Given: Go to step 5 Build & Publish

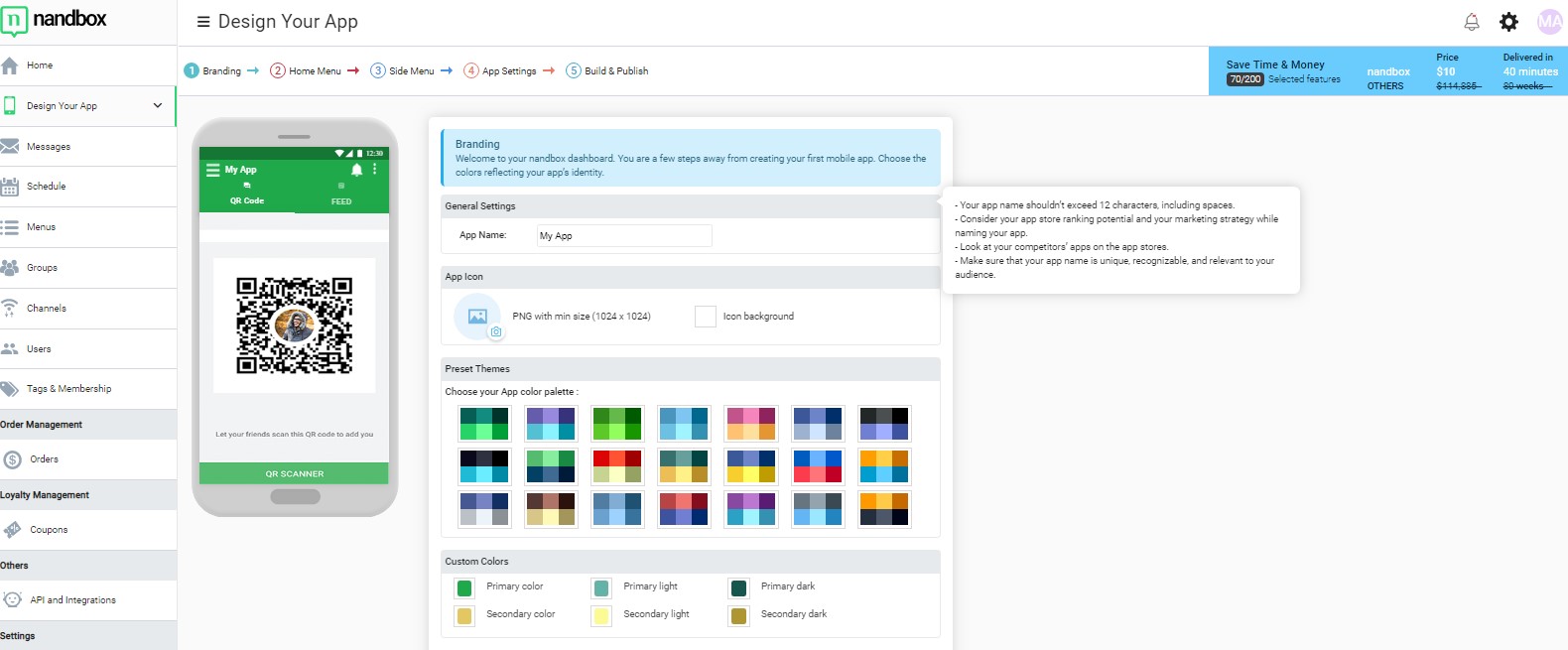Looking at the screenshot, I should [607, 70].
